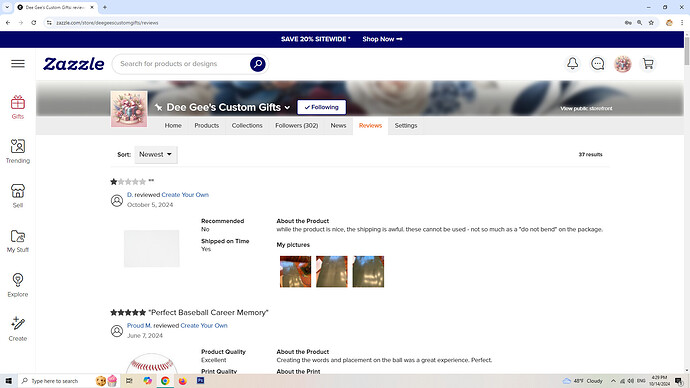Open the account profile avatar
This screenshot has height=388, width=690.
click(x=623, y=64)
